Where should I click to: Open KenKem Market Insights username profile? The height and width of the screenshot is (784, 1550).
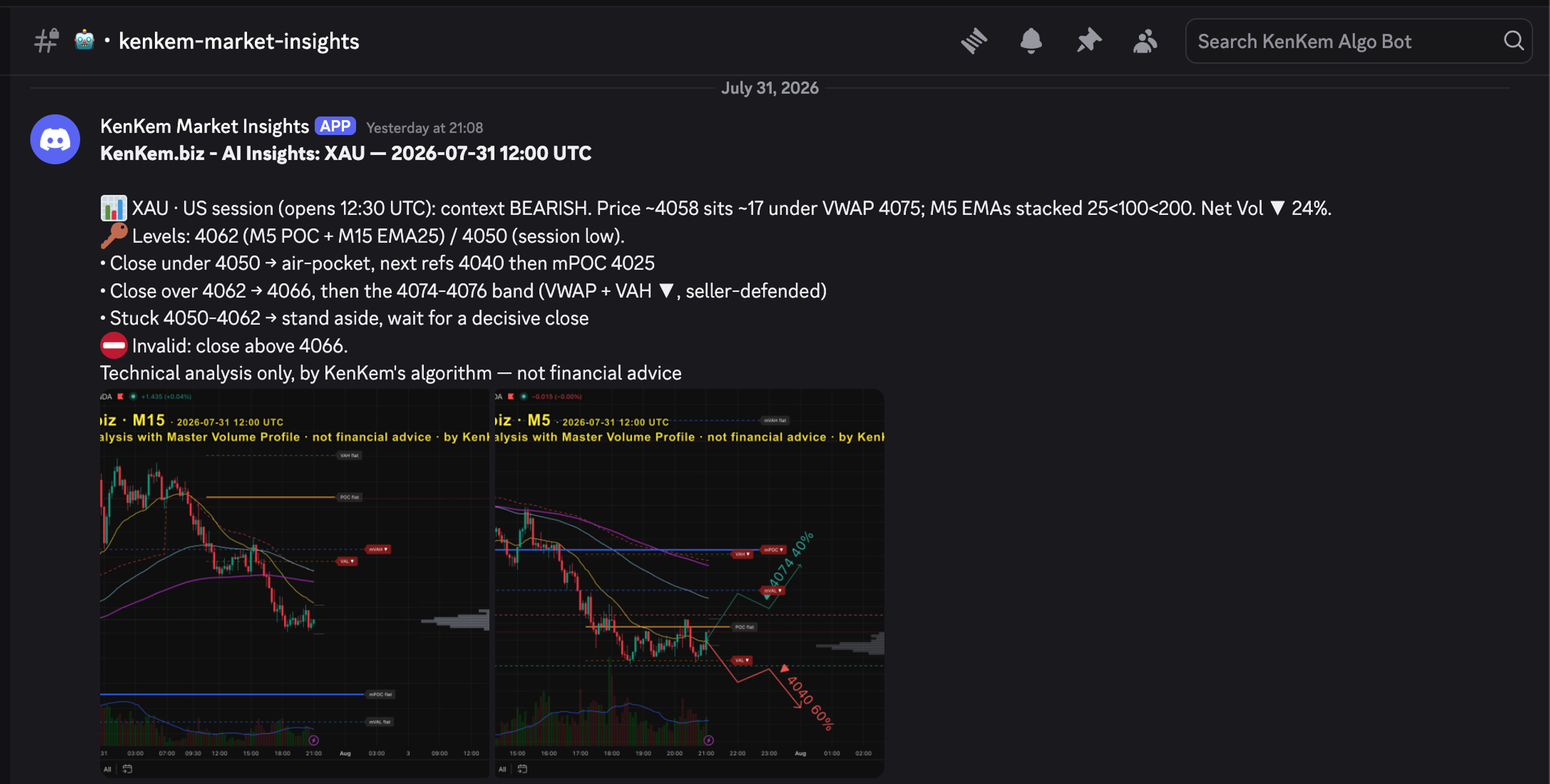(x=205, y=126)
